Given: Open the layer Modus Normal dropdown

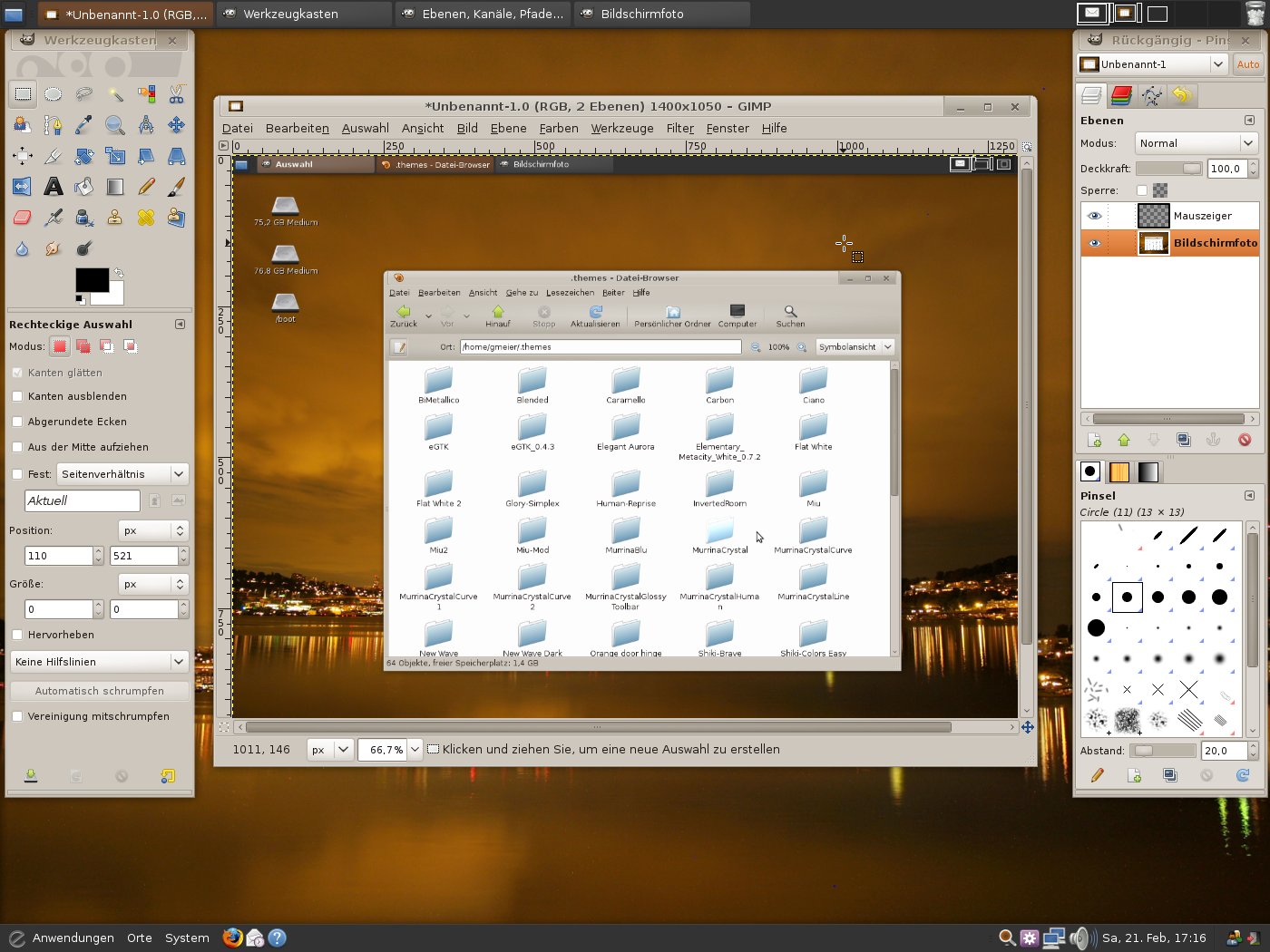Looking at the screenshot, I should pos(1196,143).
